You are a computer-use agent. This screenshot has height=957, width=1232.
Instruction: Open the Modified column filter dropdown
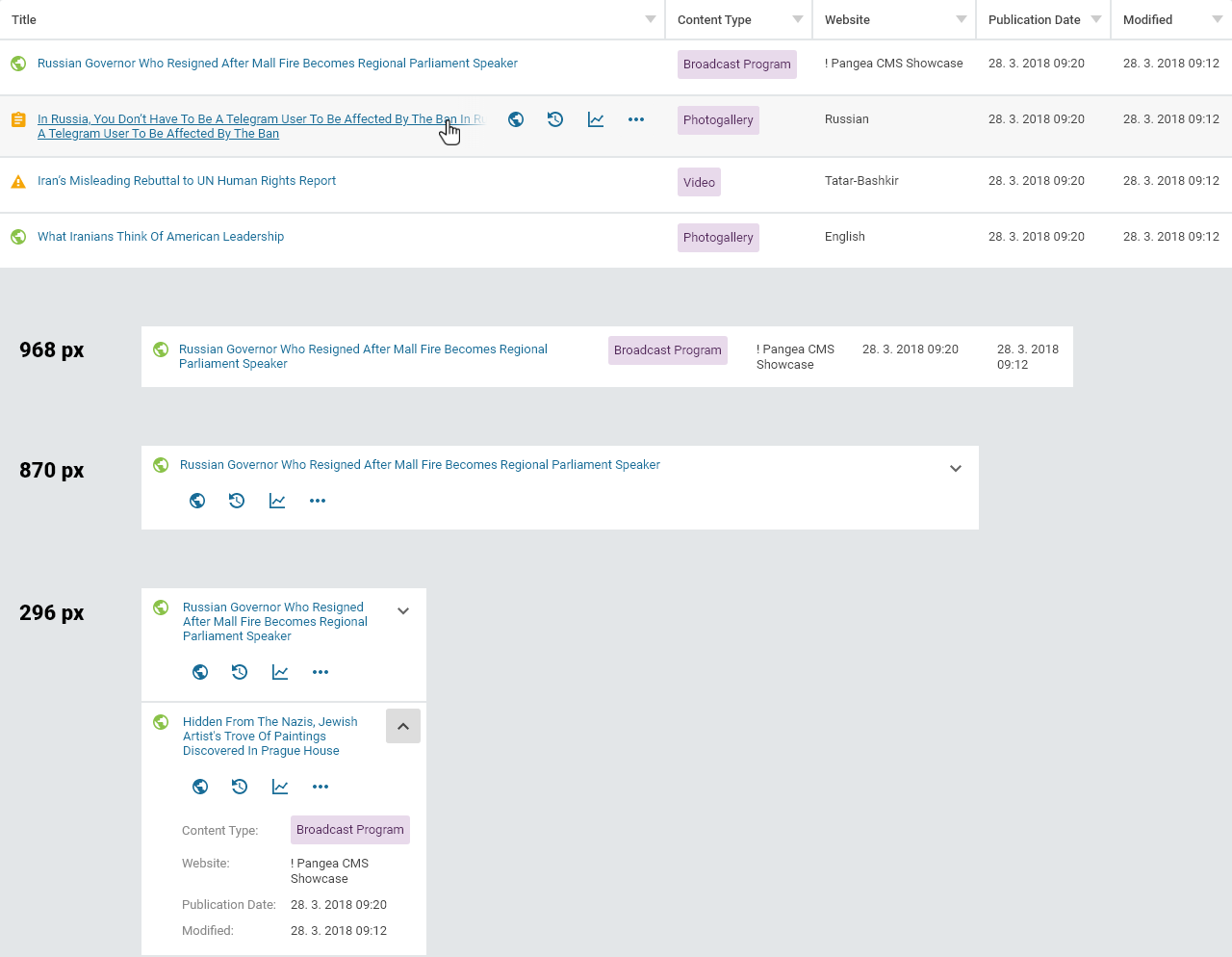point(1218,19)
